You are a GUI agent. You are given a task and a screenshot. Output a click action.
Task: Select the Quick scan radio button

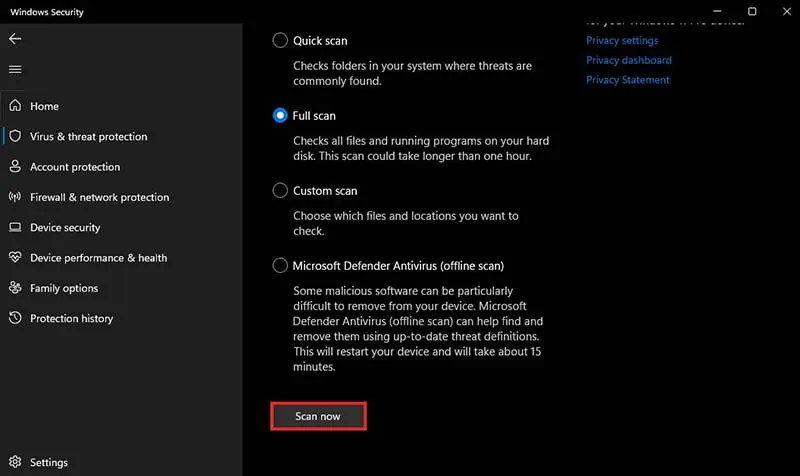[x=280, y=40]
